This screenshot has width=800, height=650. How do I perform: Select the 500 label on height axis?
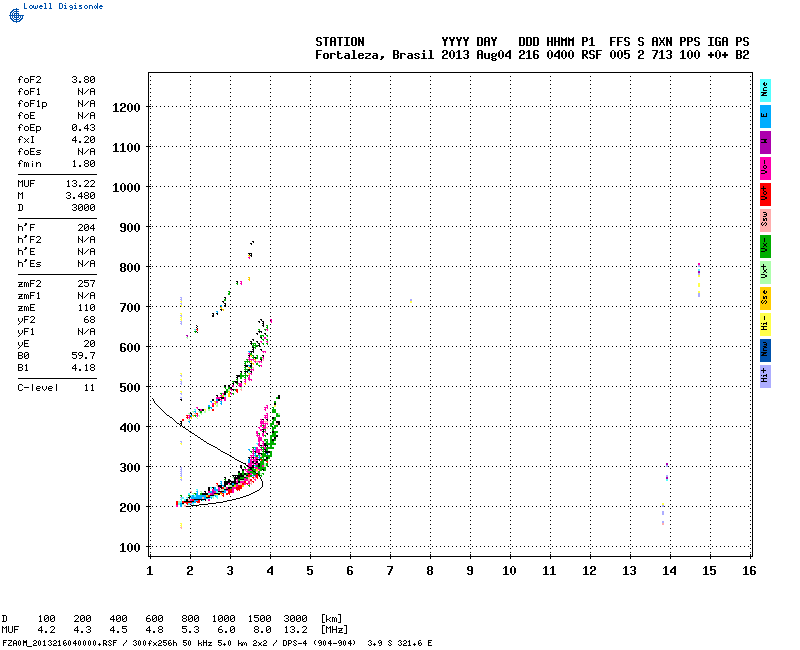(130, 387)
